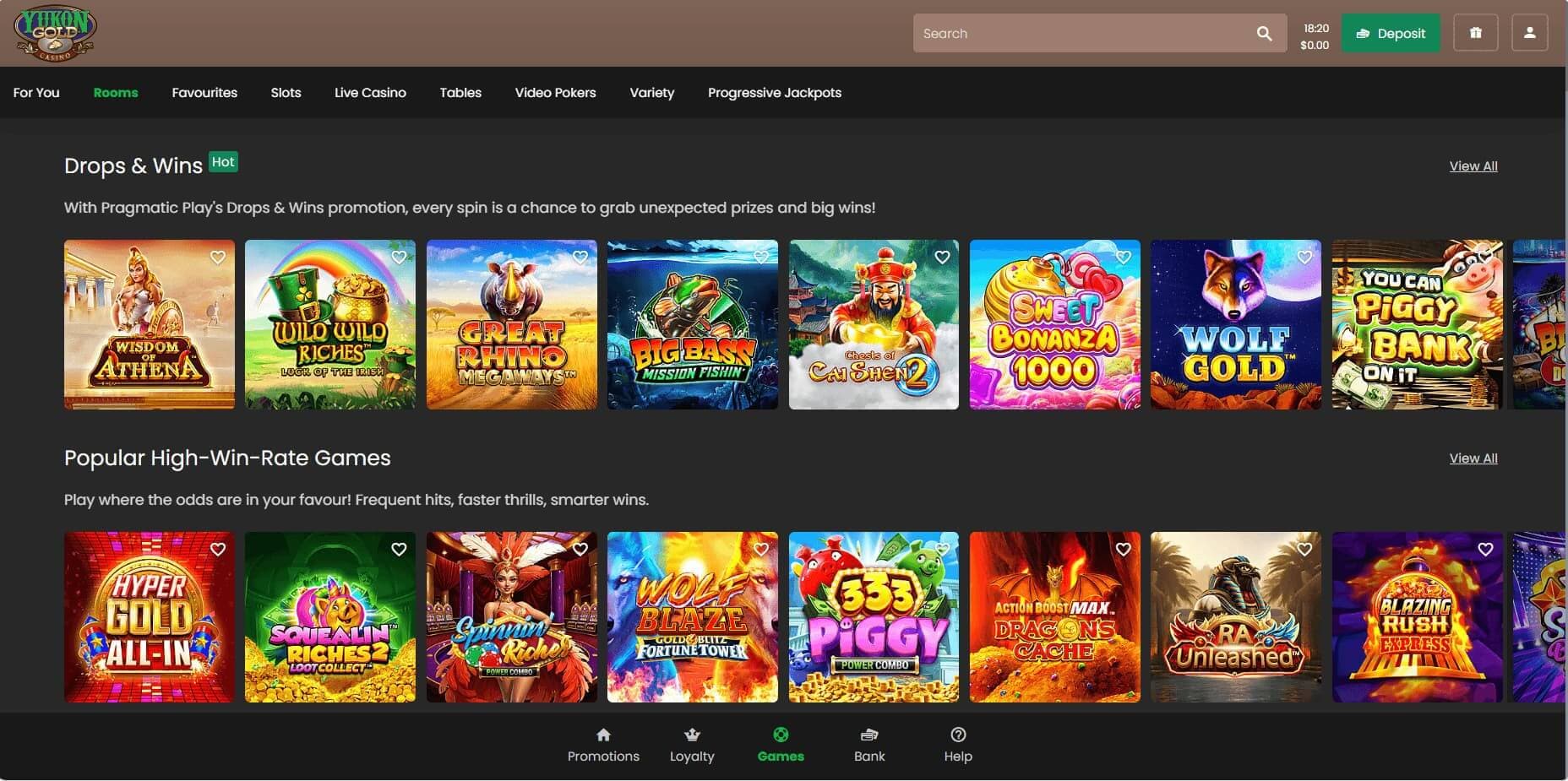
Task: Open the user account icon
Action: tap(1529, 34)
